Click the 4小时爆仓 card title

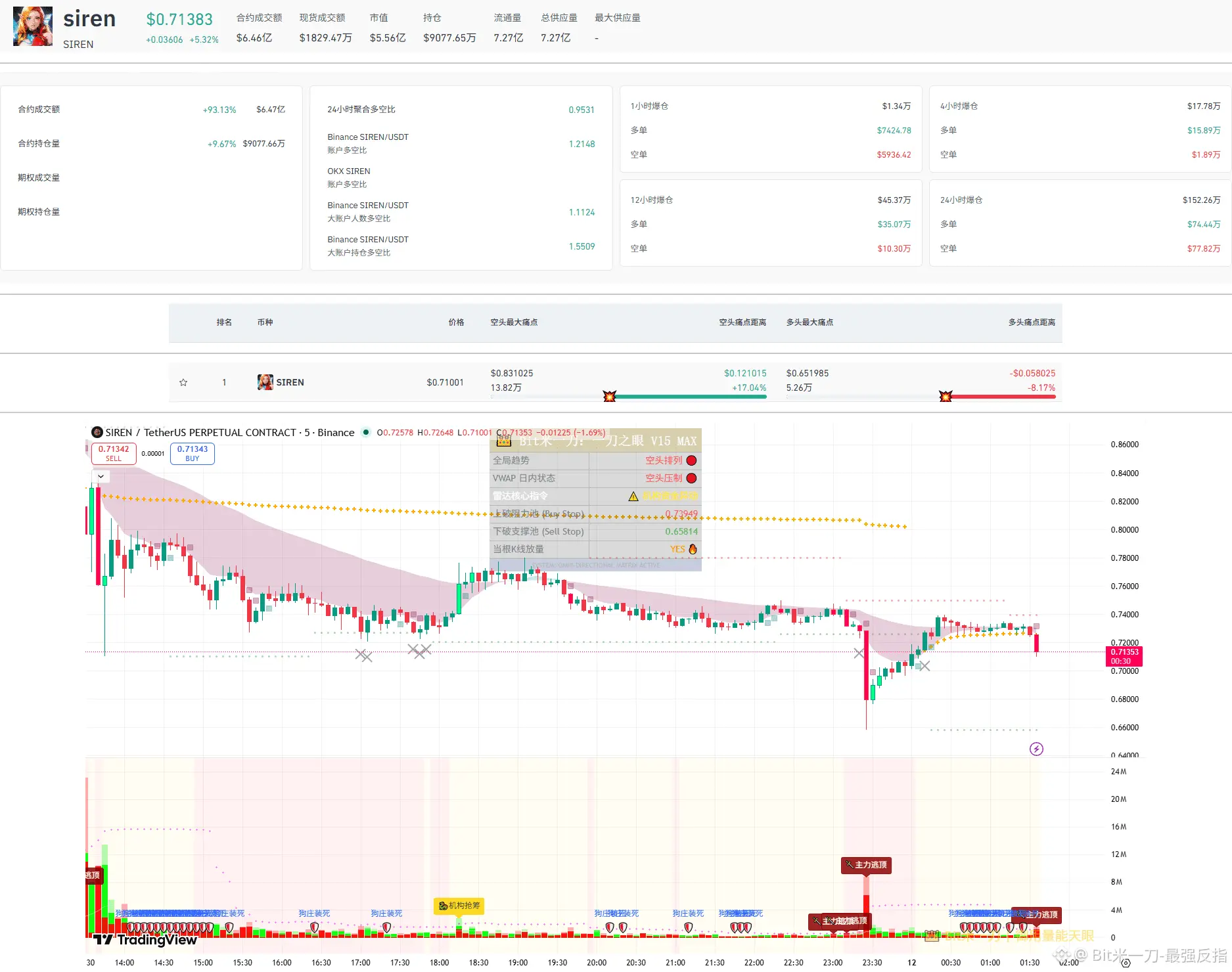(959, 106)
